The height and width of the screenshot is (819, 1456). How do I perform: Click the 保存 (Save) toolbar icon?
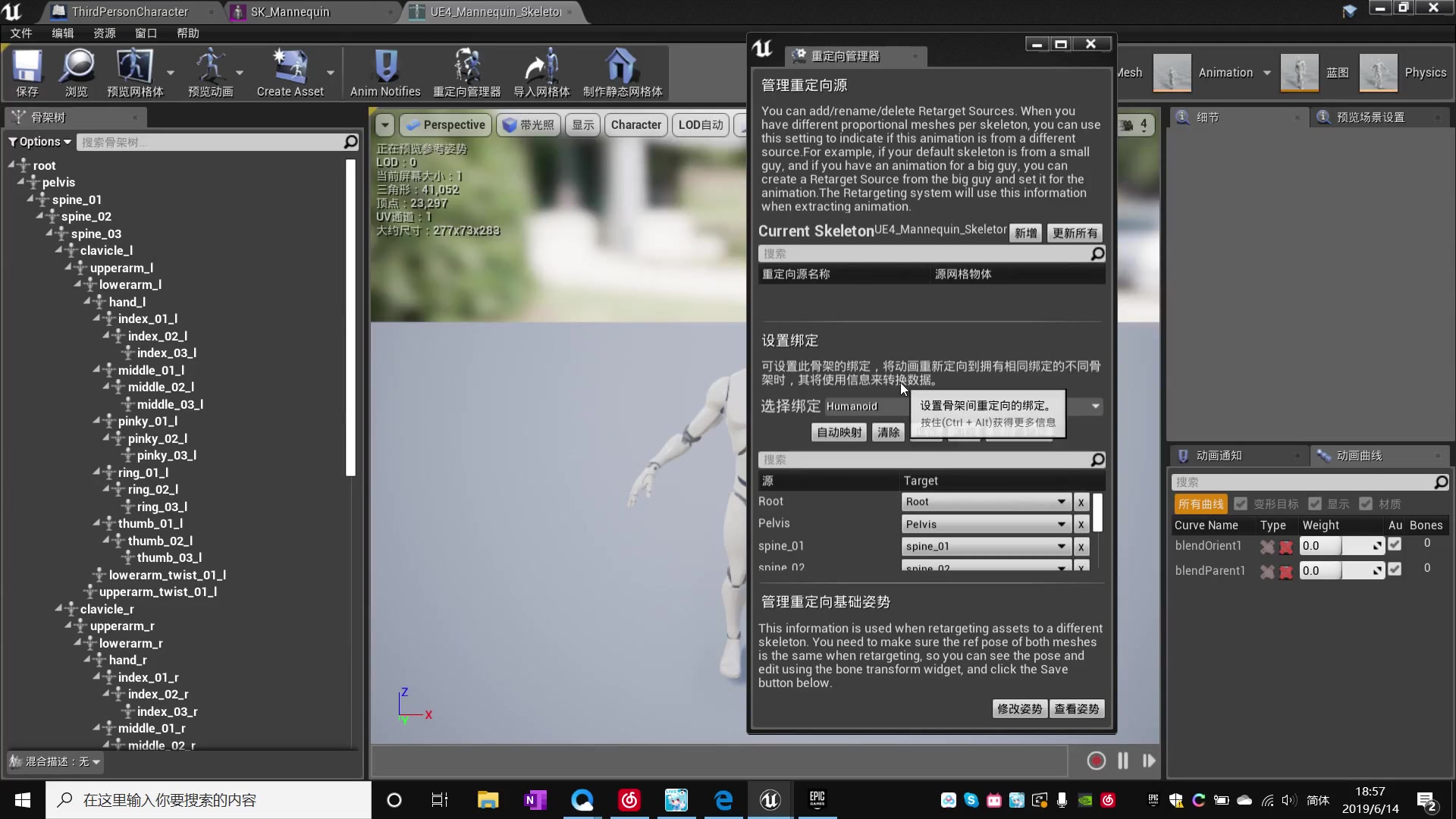pyautogui.click(x=27, y=72)
